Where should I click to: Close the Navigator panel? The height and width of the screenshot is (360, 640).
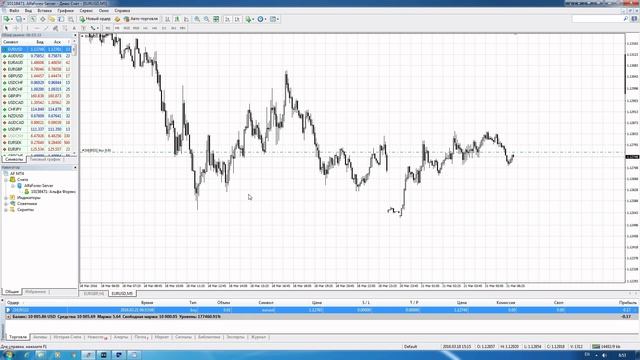75,168
